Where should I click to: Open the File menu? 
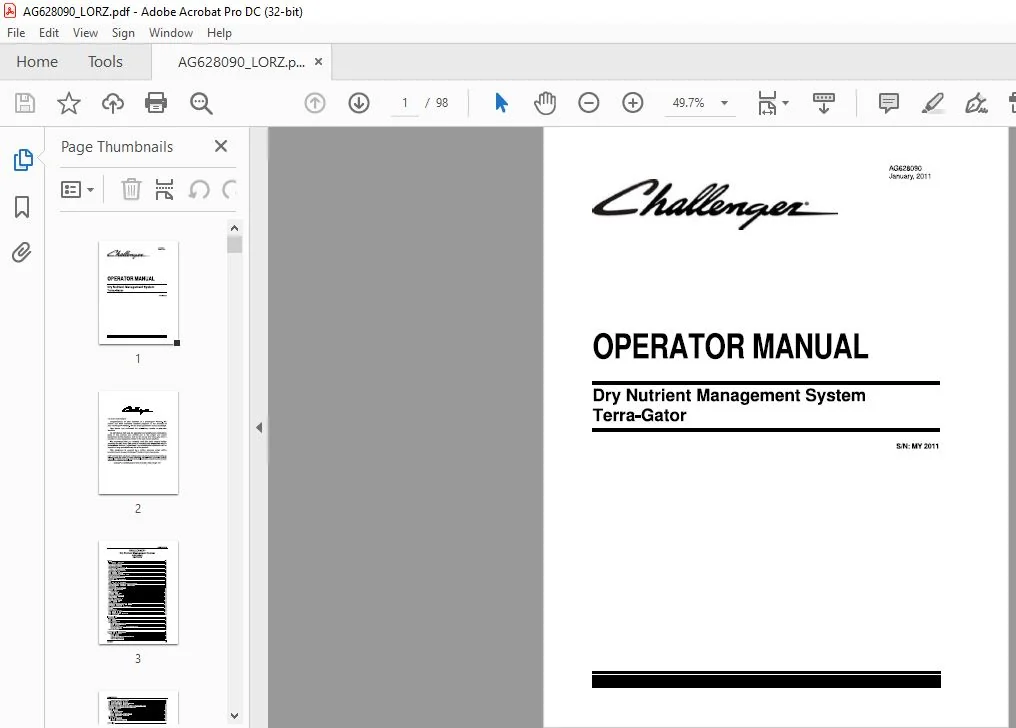point(16,33)
